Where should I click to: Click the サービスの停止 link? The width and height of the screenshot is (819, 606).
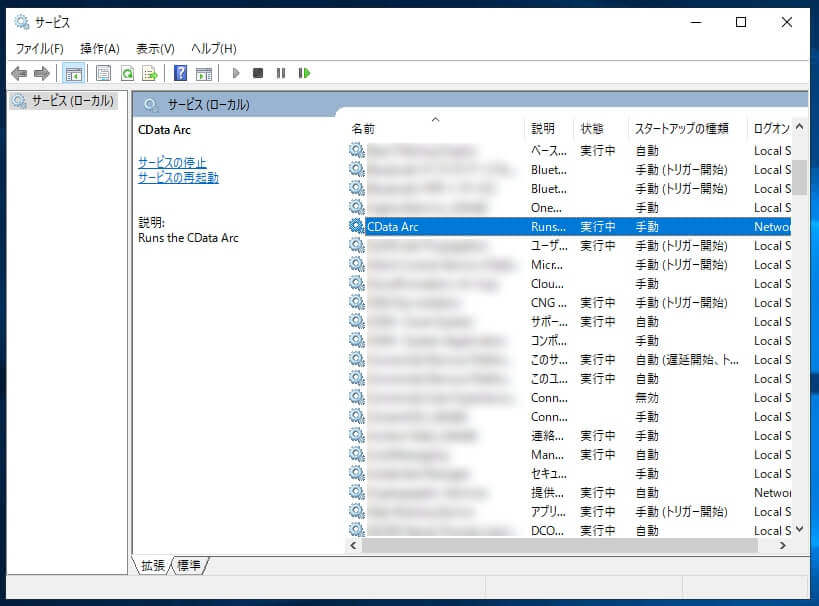pyautogui.click(x=172, y=162)
